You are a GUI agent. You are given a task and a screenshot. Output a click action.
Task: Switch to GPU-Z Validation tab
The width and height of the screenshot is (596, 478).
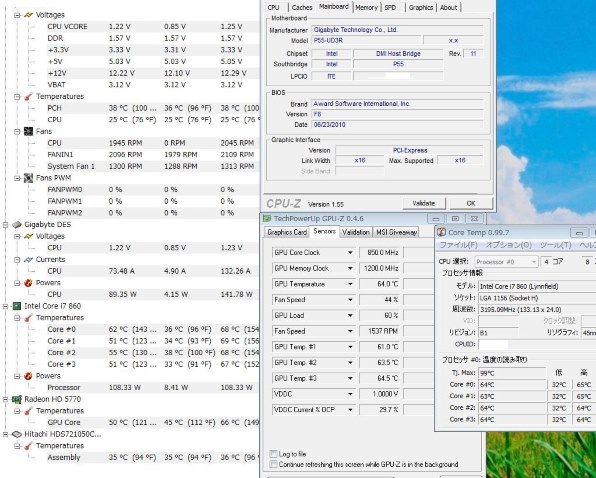[x=355, y=232]
